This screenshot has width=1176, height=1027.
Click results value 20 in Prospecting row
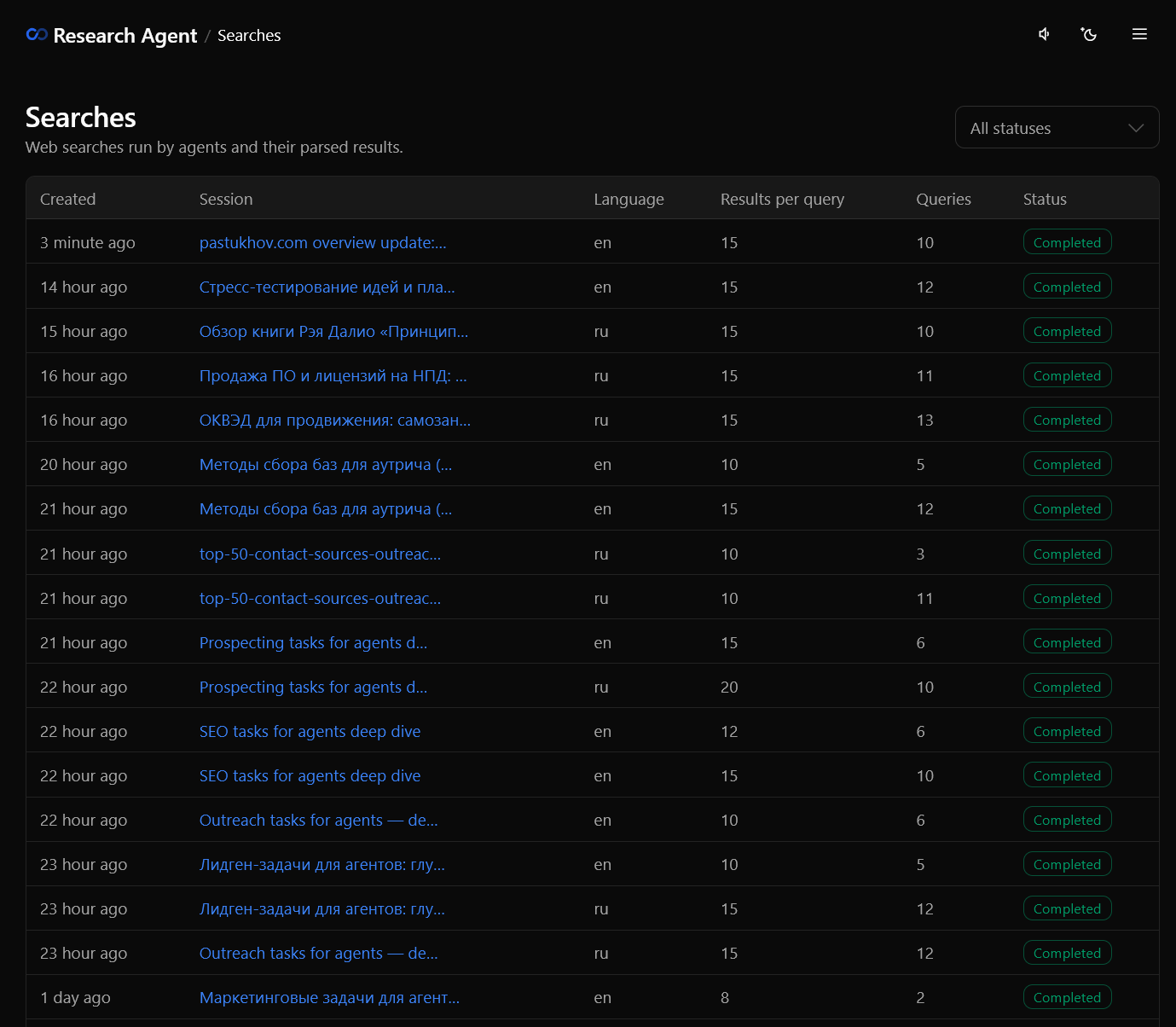729,688
